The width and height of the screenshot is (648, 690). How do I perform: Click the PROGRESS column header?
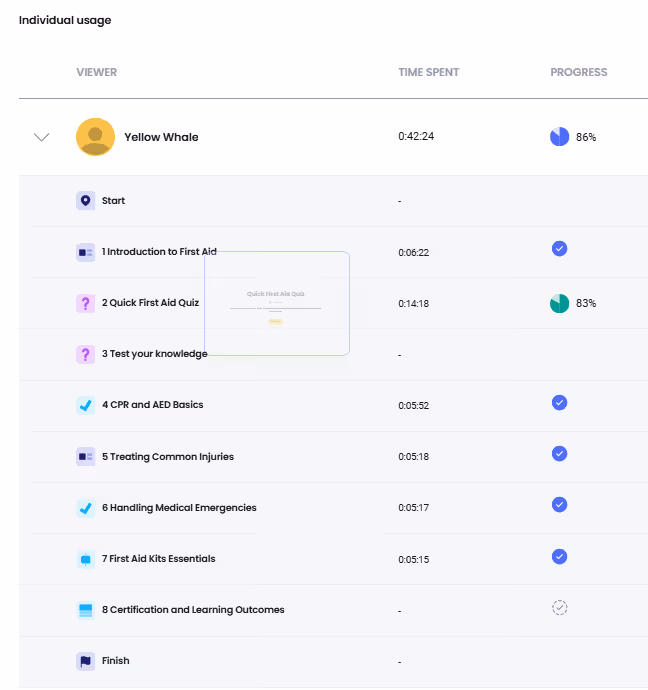click(578, 72)
